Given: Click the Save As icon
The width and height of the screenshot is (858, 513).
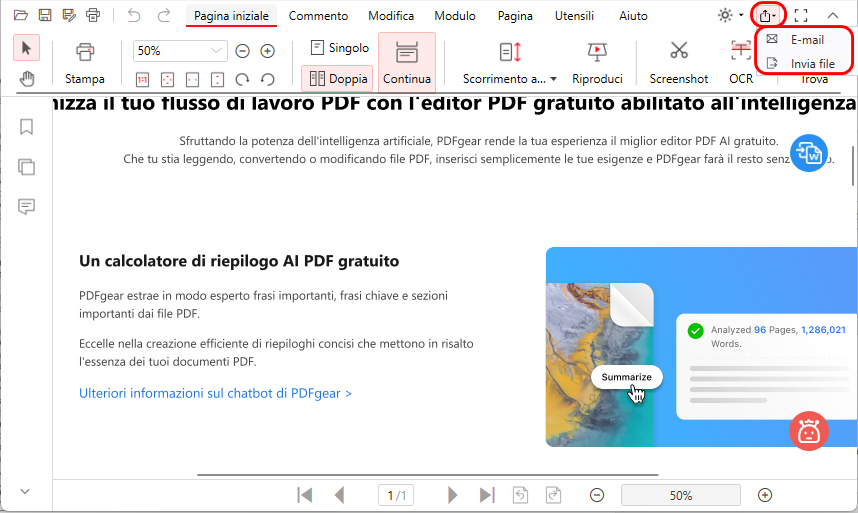Looking at the screenshot, I should click(x=69, y=15).
